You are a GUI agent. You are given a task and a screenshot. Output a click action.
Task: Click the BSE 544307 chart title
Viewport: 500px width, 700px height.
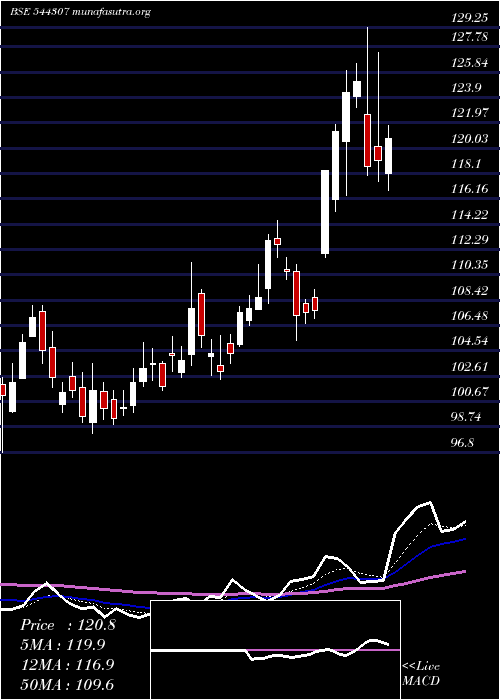(80, 12)
